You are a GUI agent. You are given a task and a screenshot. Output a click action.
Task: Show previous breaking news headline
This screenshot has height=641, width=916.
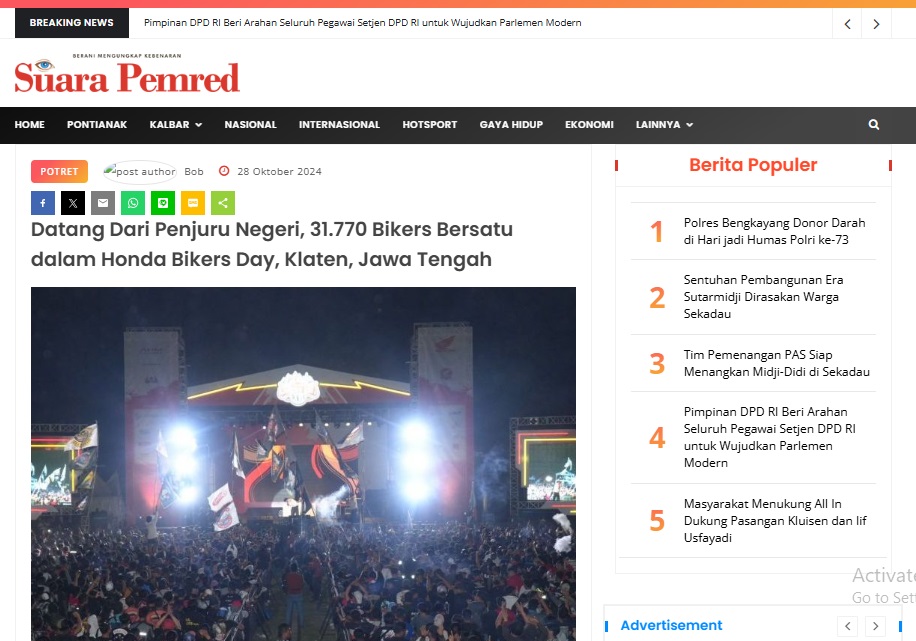(847, 24)
